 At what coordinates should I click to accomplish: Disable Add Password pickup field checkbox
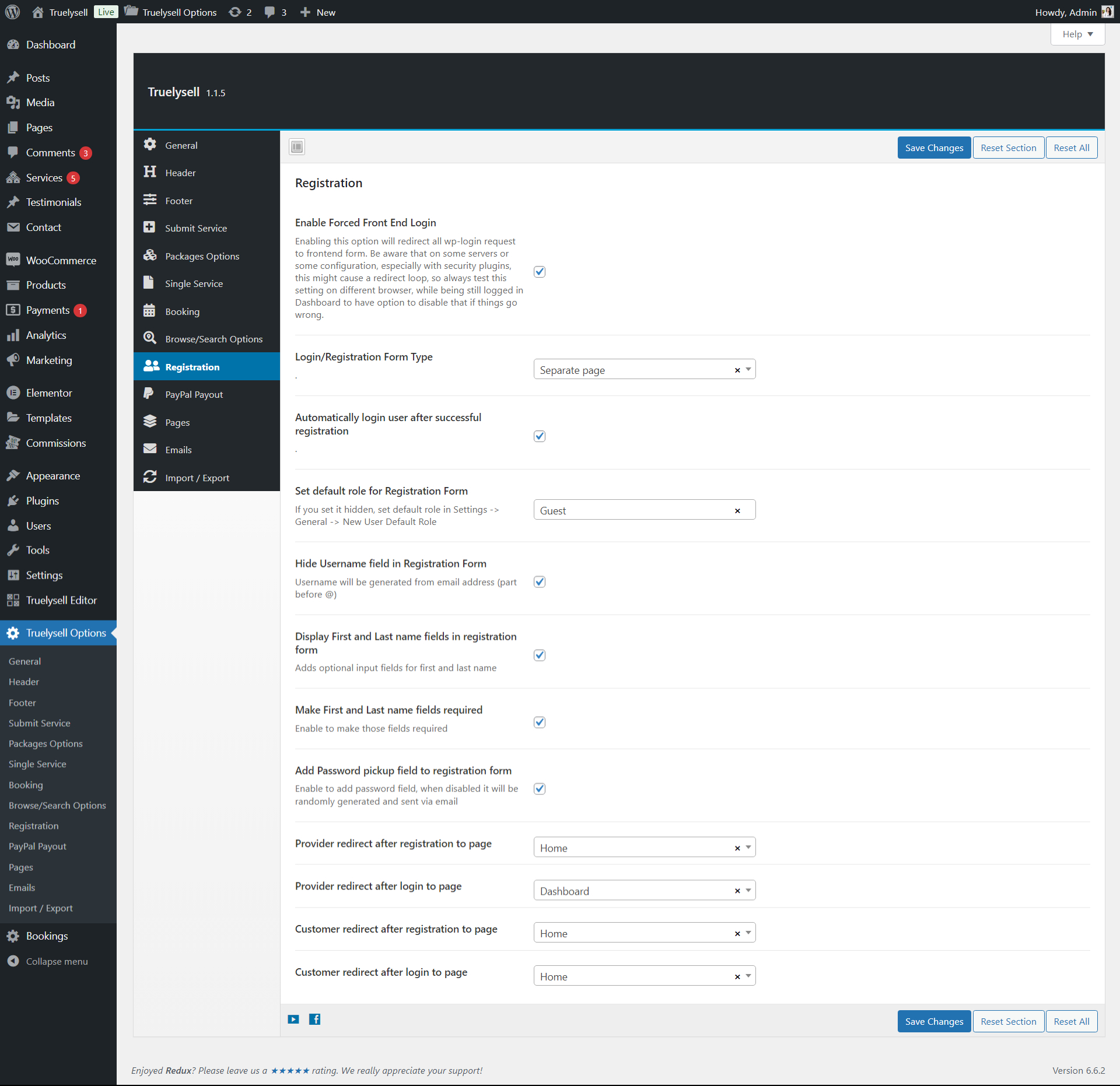click(x=540, y=789)
